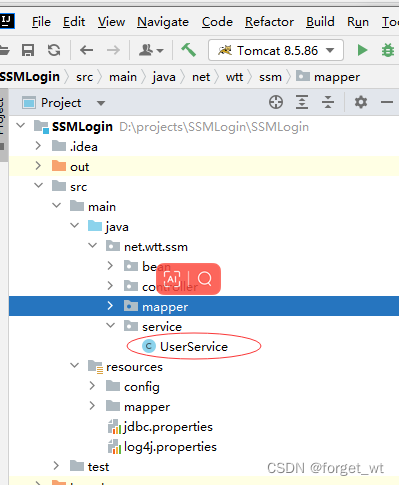This screenshot has height=485, width=399.
Task: Click src in the breadcrumb bar
Action: pos(85,77)
